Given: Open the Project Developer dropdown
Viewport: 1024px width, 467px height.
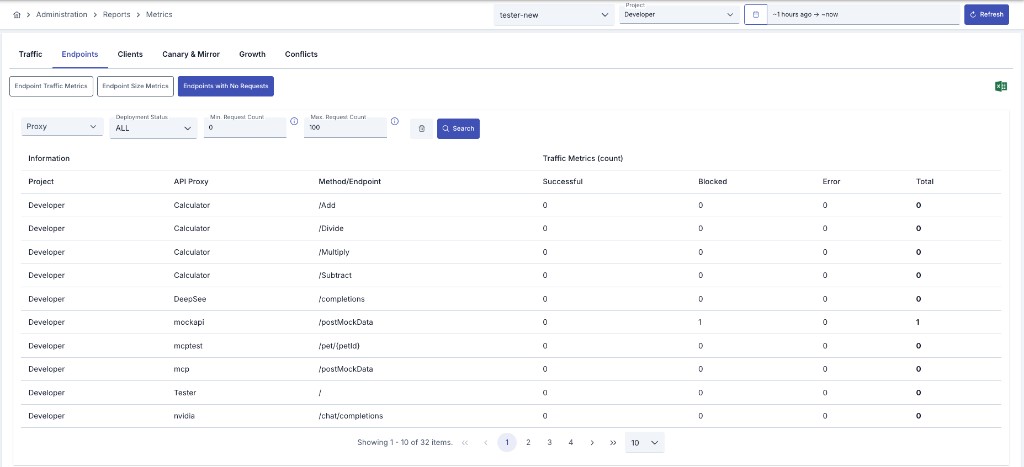Looking at the screenshot, I should (679, 14).
